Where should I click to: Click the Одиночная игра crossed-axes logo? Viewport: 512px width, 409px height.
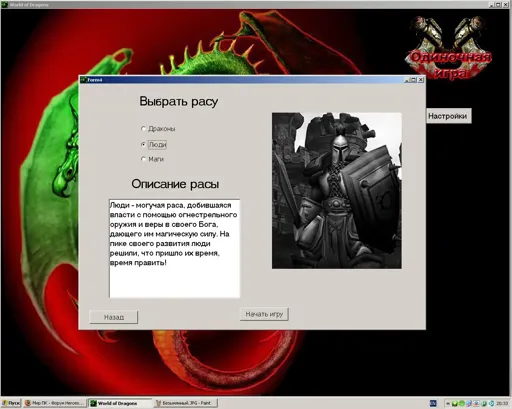[x=449, y=48]
